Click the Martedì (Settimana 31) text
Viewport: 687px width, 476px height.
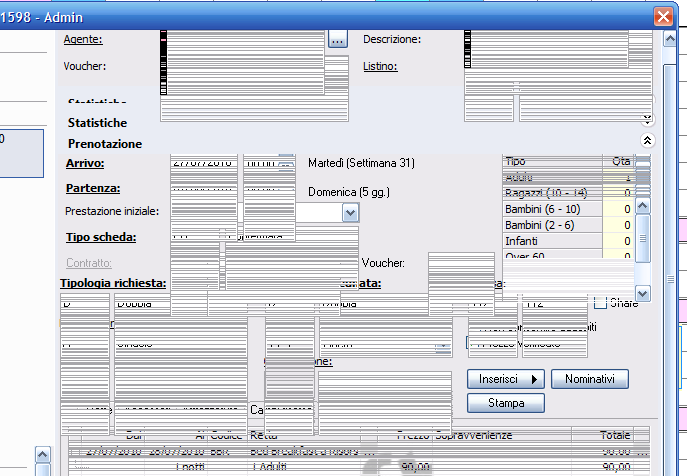[x=361, y=163]
